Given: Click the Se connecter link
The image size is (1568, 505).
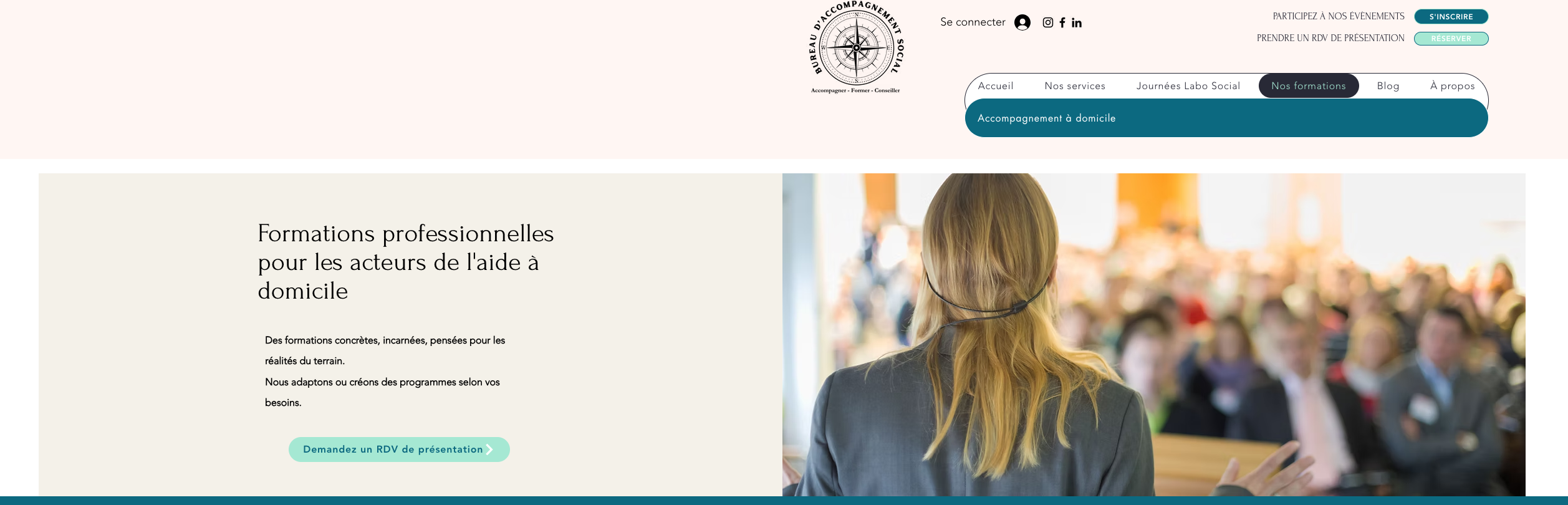Looking at the screenshot, I should [973, 22].
